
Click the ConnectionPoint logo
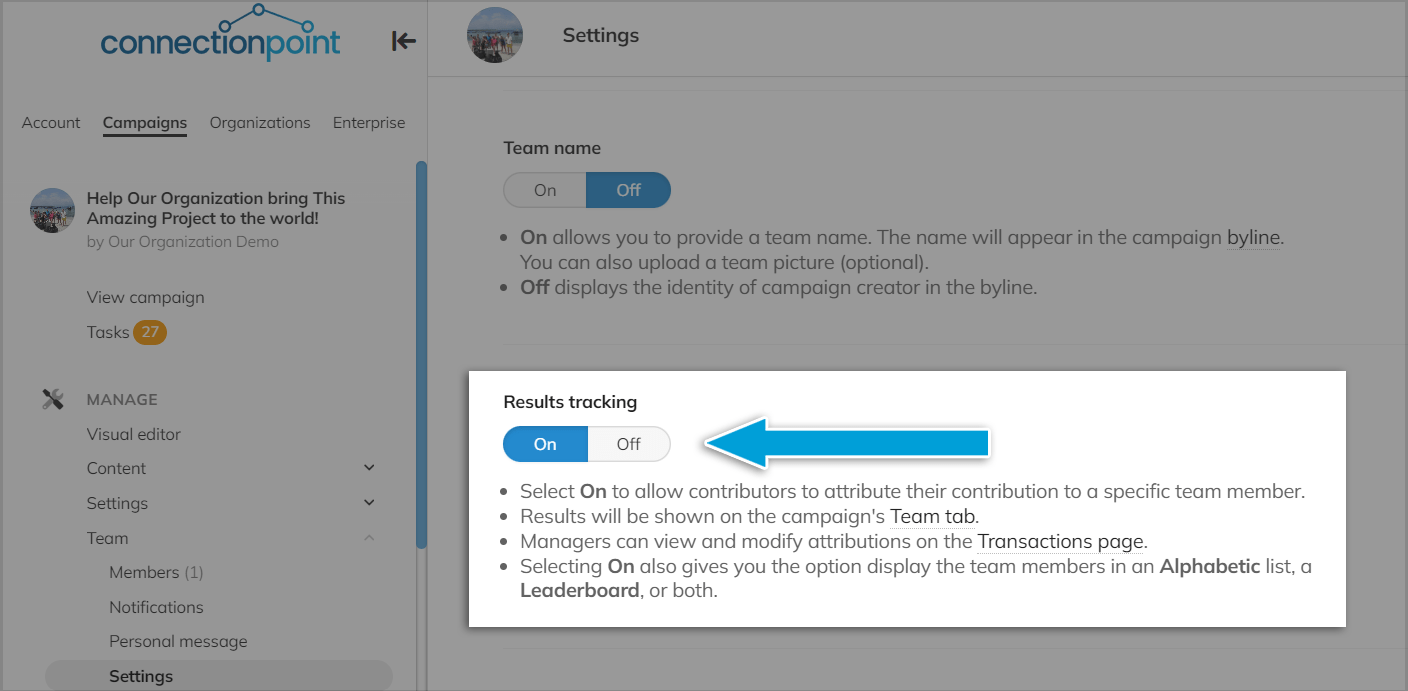click(221, 34)
